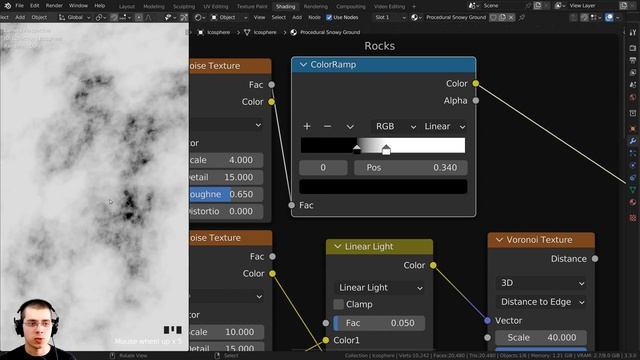This screenshot has width=640, height=360.
Task: Click the pin icon beside the material name
Action: [x=522, y=18]
